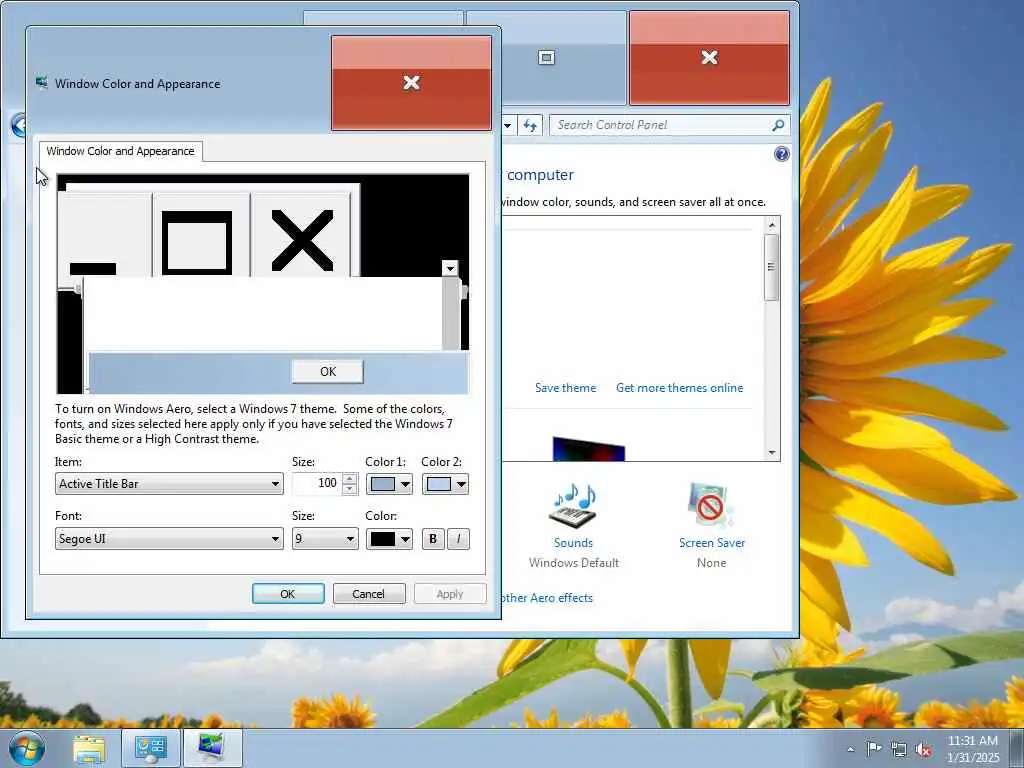Click the Aero effects troubleshooting link

coord(547,598)
